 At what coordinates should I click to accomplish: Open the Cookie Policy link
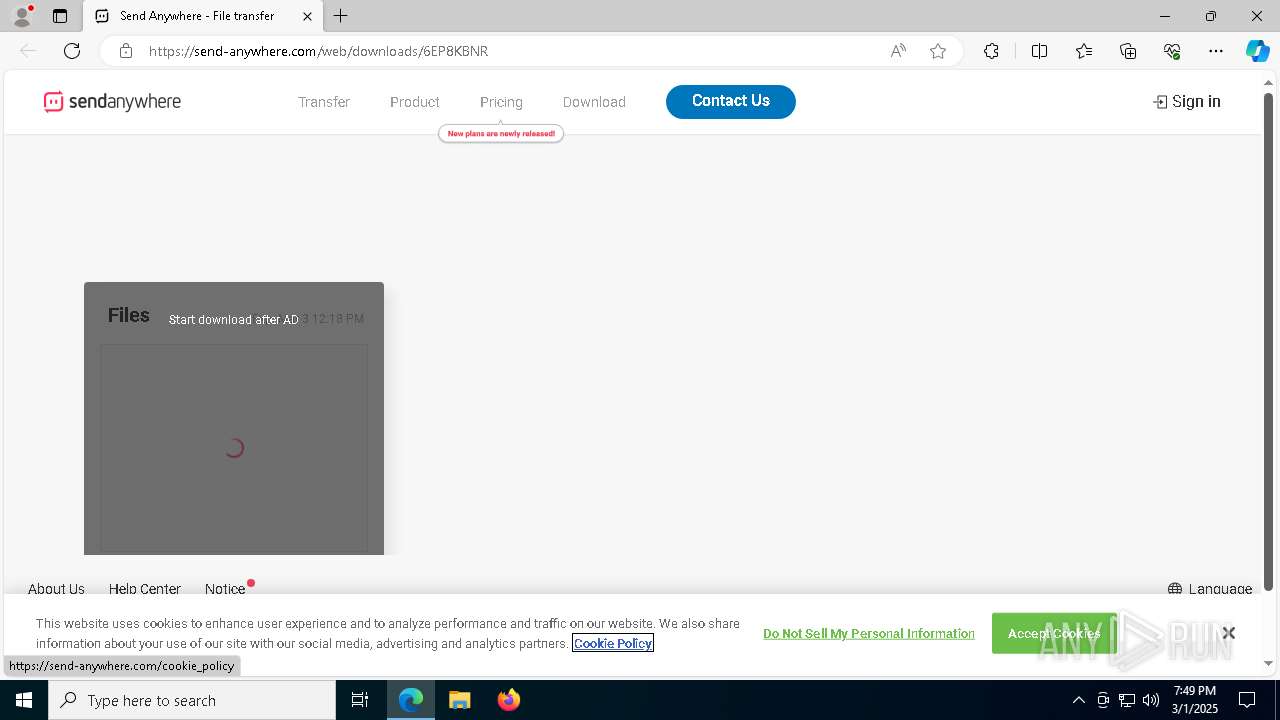click(x=613, y=643)
